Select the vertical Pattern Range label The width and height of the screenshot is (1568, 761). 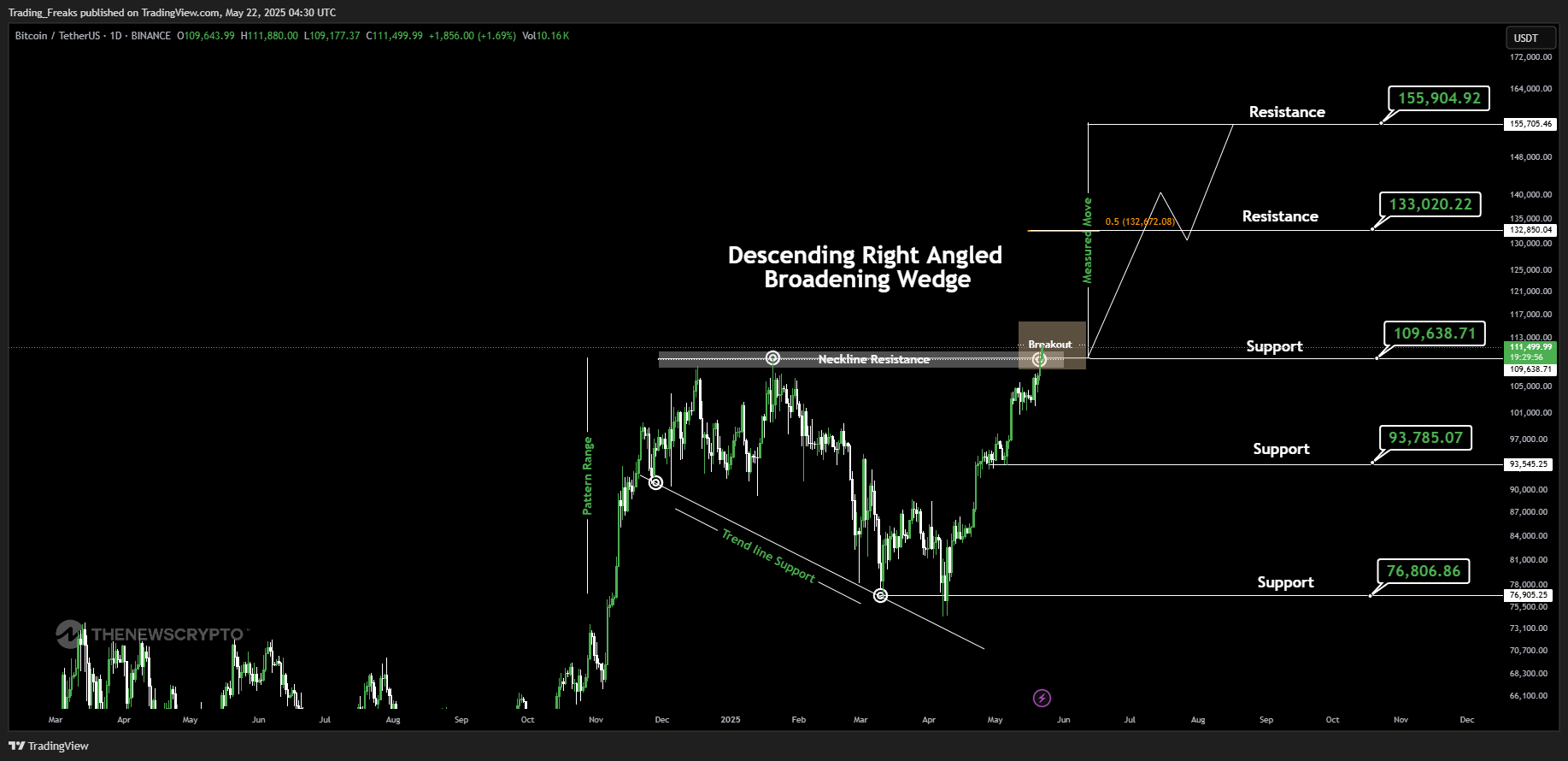pos(587,476)
